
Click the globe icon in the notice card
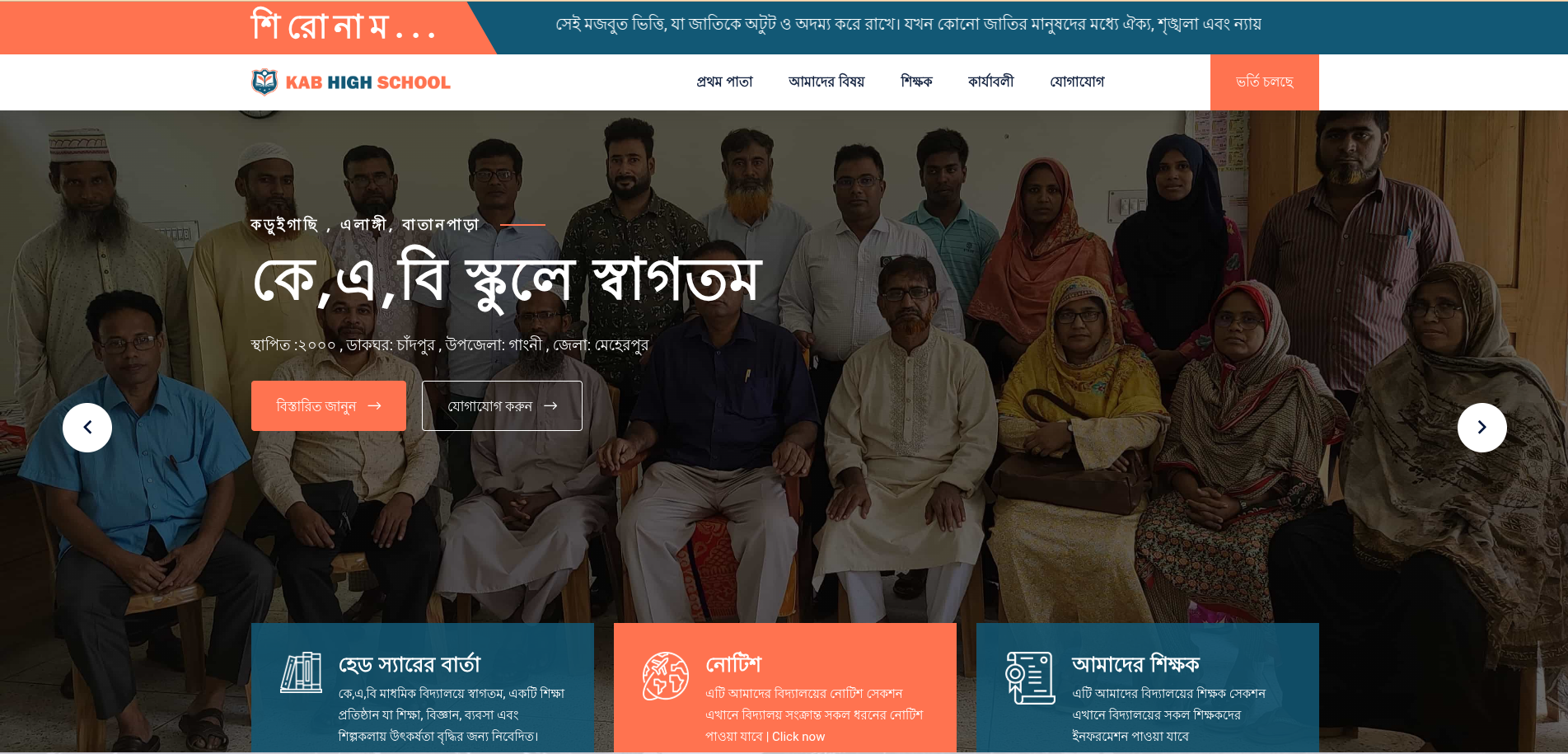tap(665, 676)
